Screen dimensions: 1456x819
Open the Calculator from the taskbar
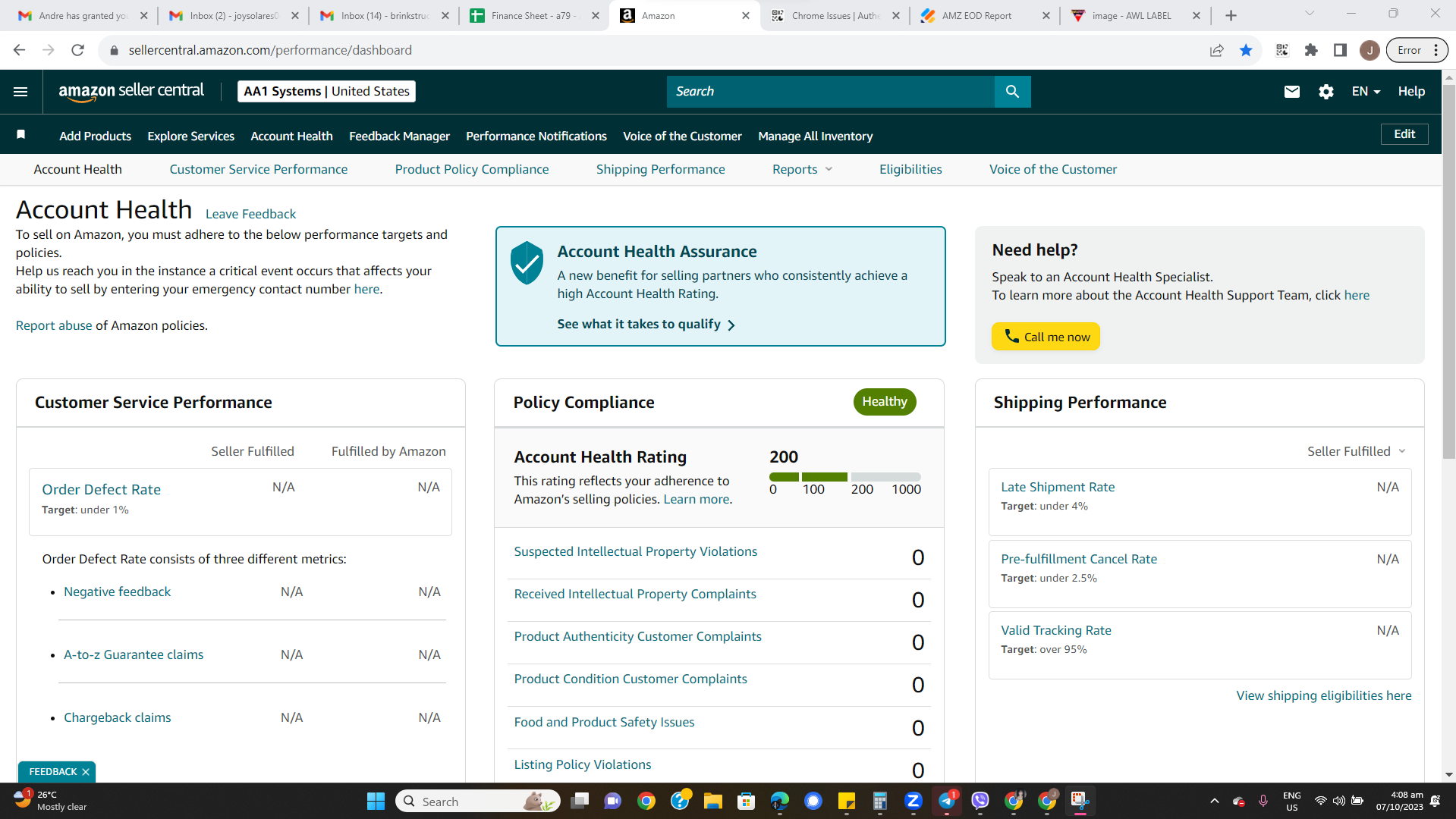click(x=880, y=802)
